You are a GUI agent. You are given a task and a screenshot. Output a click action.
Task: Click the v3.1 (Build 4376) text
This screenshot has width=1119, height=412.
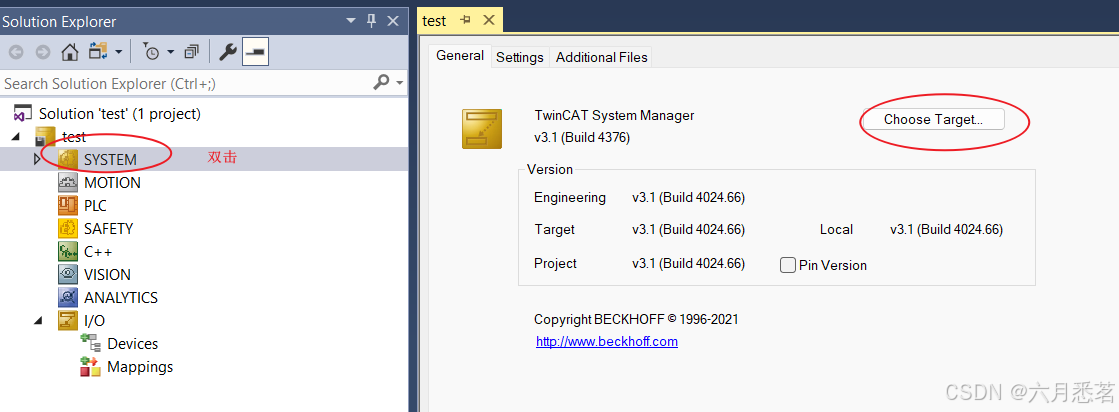(x=582, y=137)
